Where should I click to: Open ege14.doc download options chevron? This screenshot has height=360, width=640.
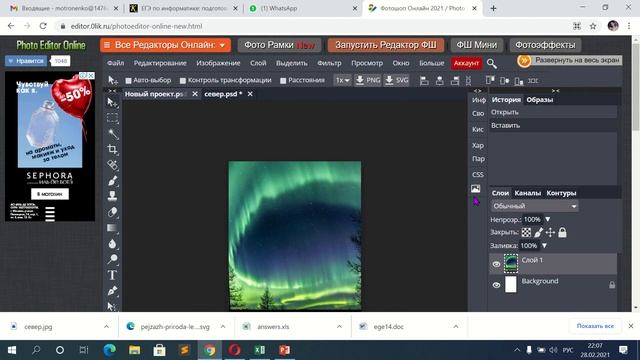point(456,327)
